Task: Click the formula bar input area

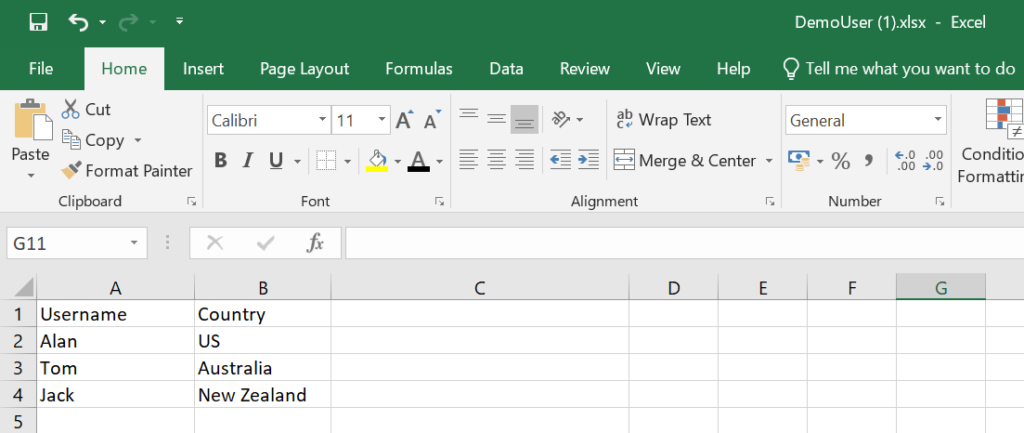Action: pos(684,244)
